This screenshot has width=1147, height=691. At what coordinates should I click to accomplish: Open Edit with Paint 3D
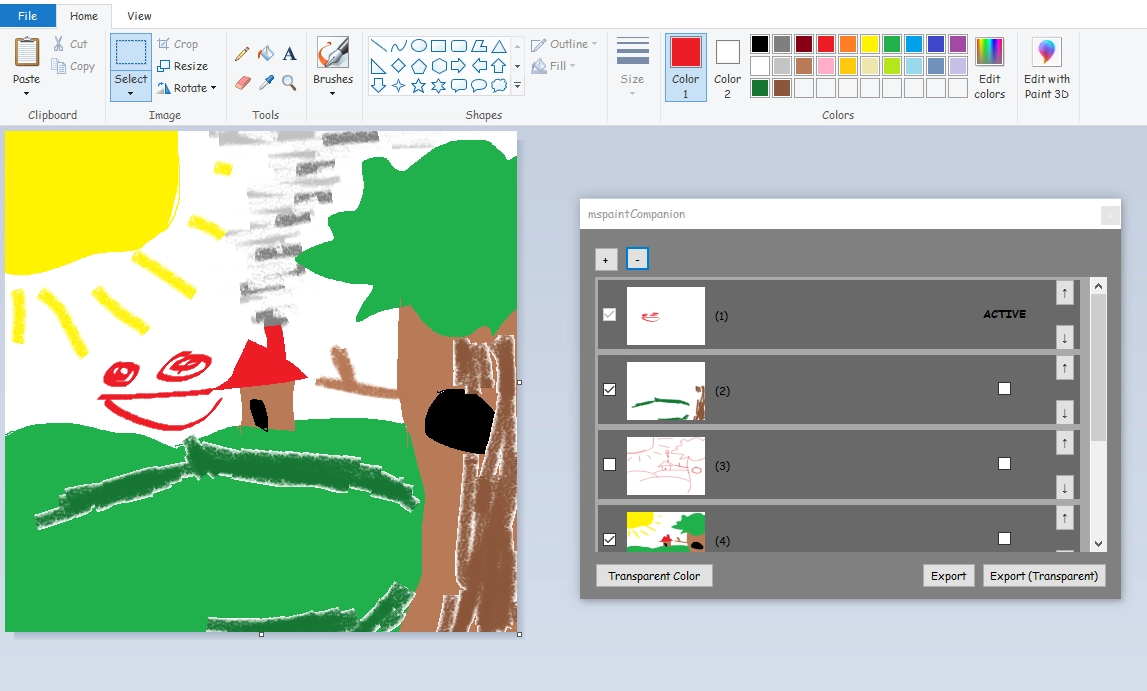(x=1047, y=68)
